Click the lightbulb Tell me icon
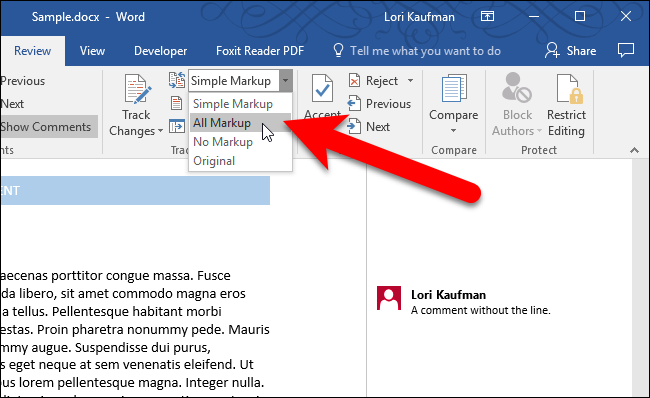This screenshot has width=650, height=398. (x=338, y=51)
